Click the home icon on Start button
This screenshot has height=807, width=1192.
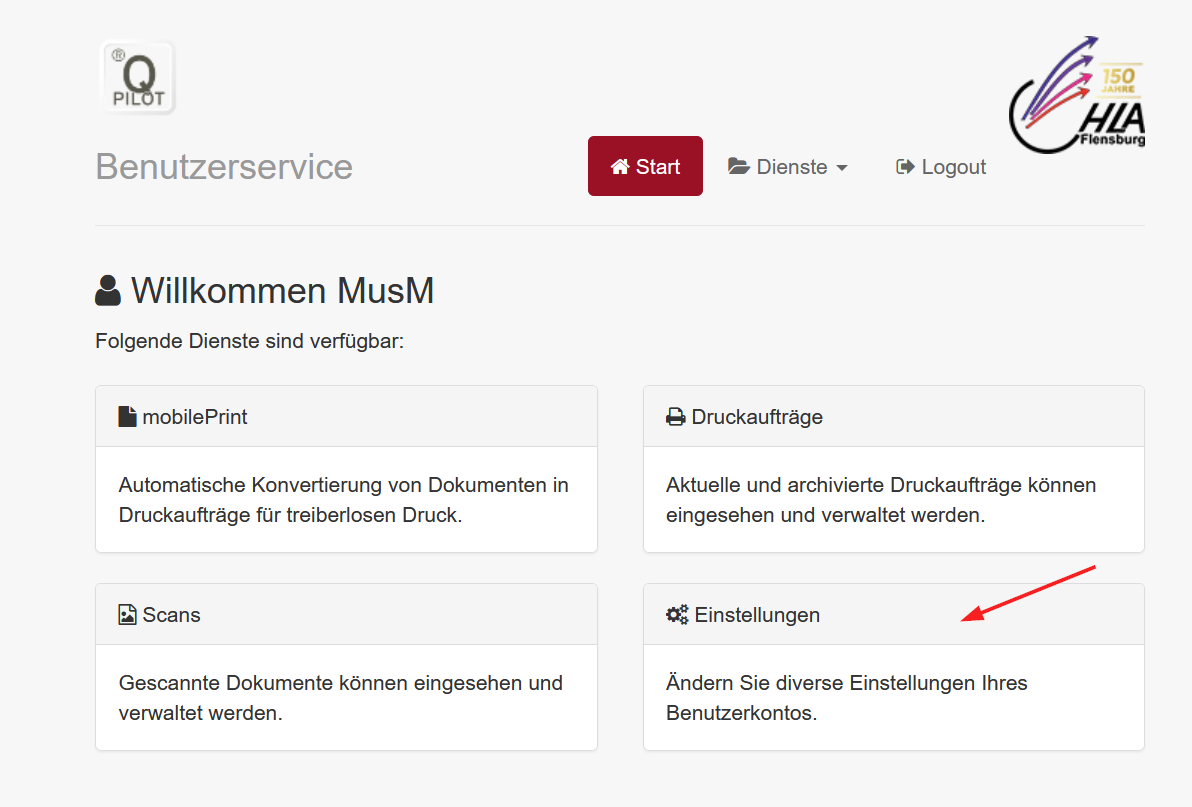(x=620, y=167)
